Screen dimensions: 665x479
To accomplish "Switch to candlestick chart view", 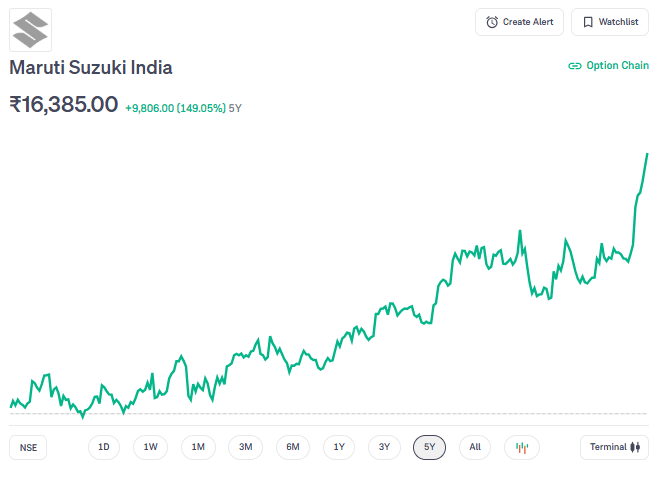I will 522,447.
